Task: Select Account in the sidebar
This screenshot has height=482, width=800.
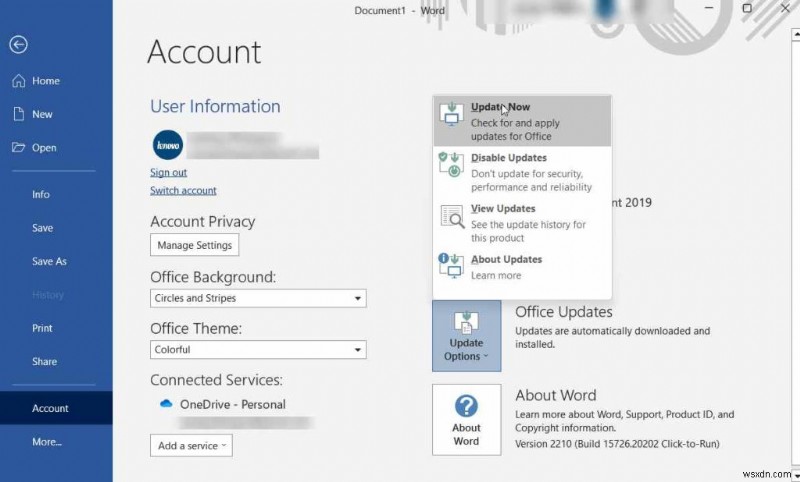Action: [56, 408]
